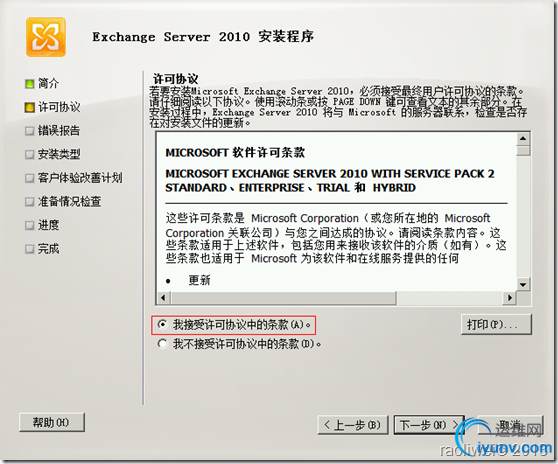Click the Exchange Server orange logo icon
This screenshot has width=558, height=464.
46,37
